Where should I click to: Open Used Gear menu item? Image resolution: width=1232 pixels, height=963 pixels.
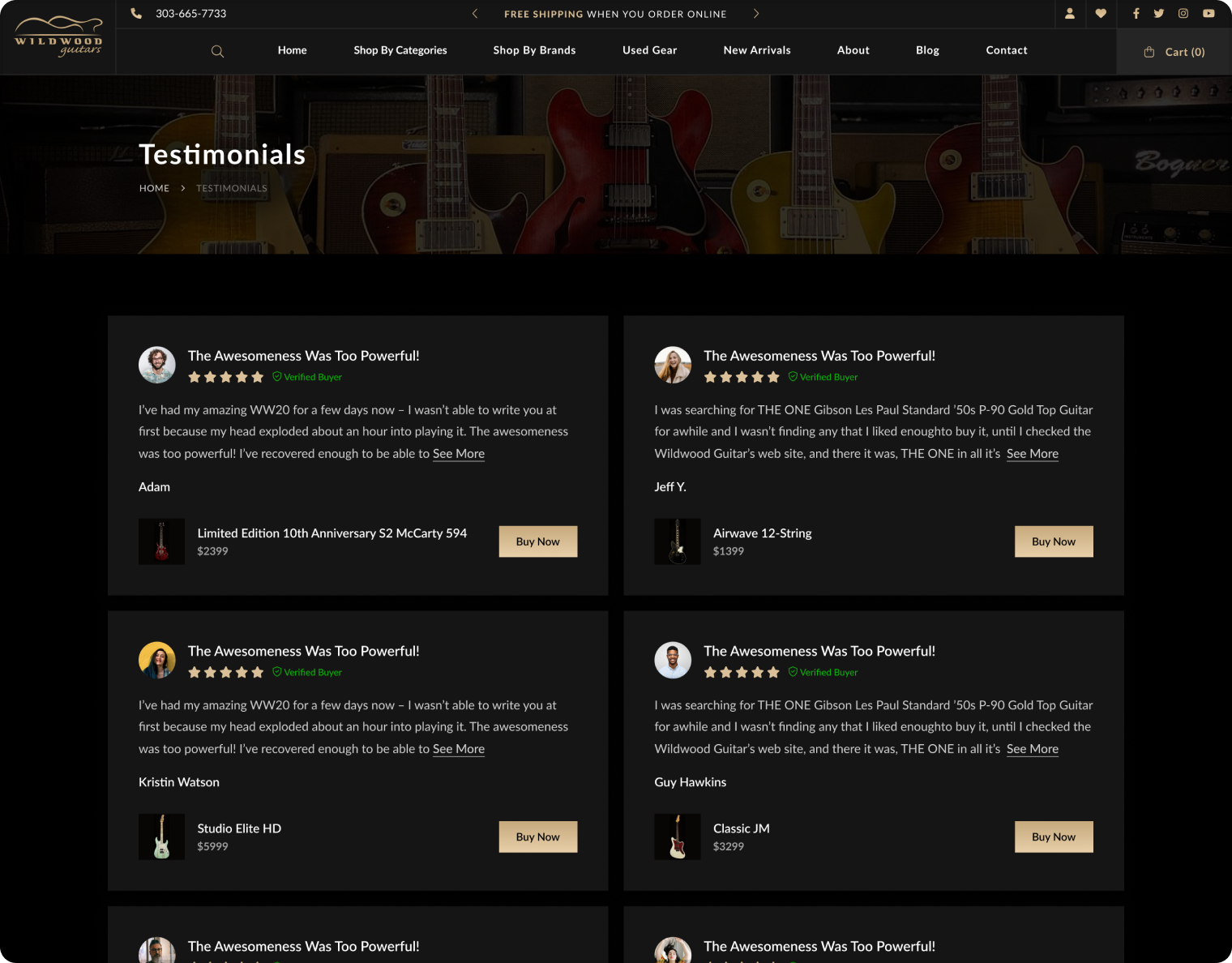(x=650, y=50)
